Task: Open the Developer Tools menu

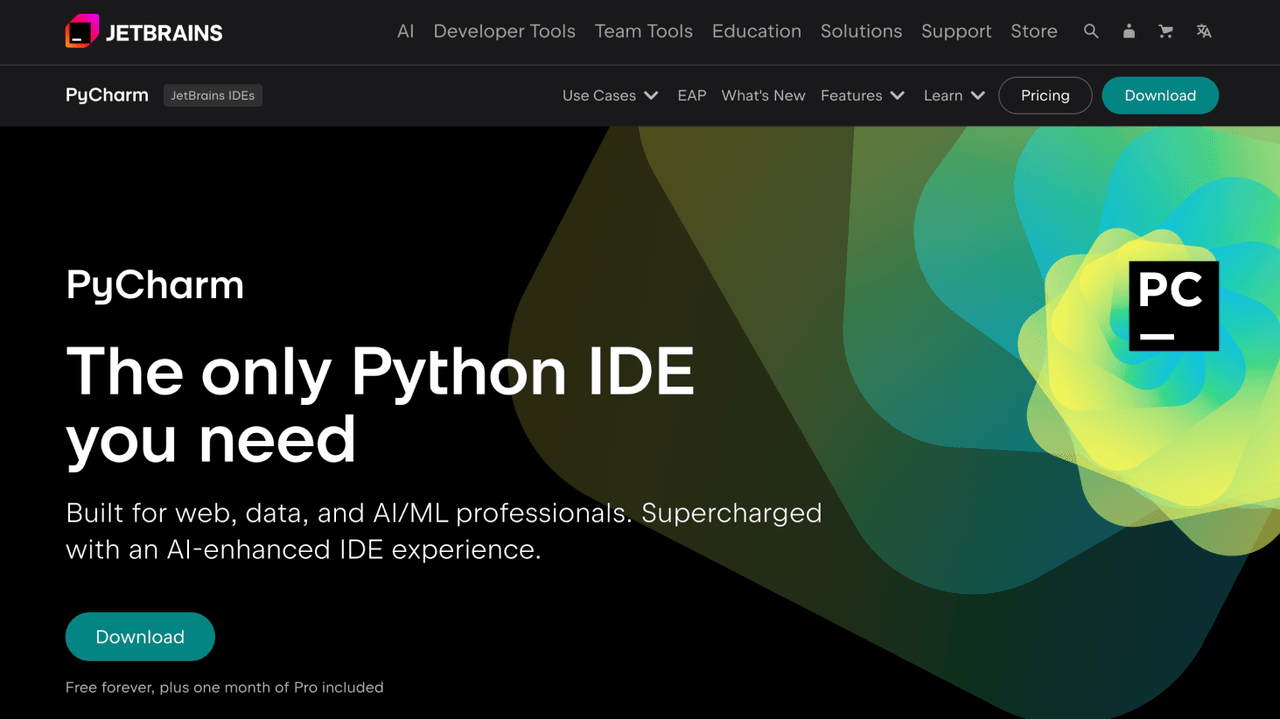Action: 504,31
